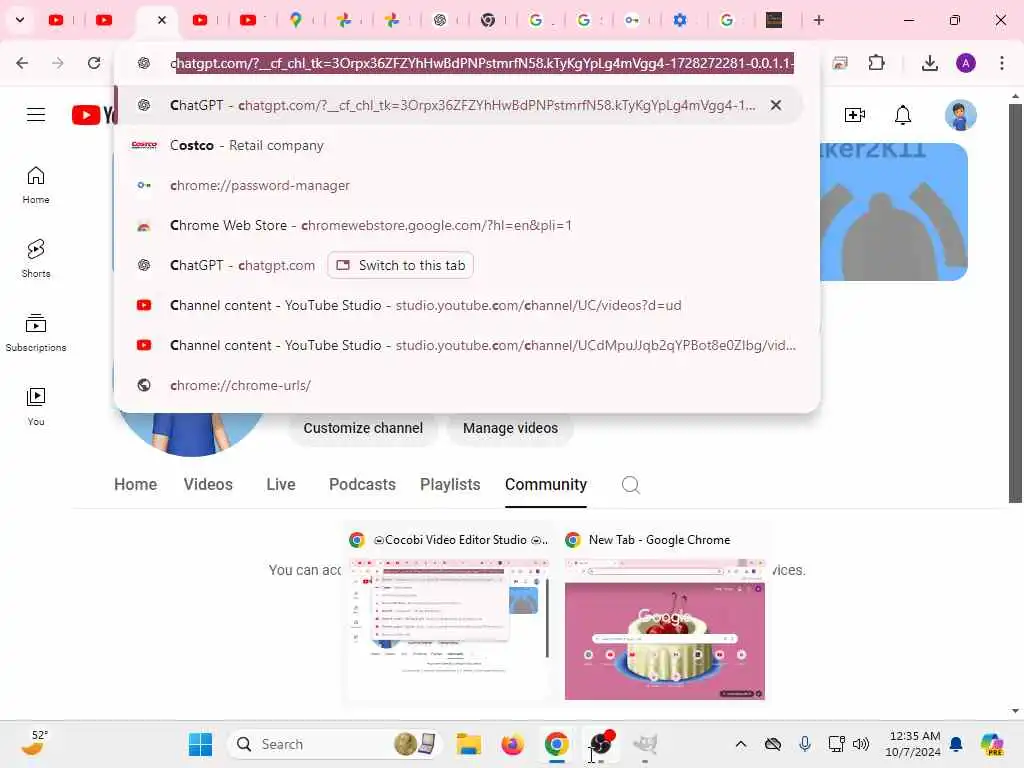Remove the ChatGPT suggestion with X

pos(776,105)
